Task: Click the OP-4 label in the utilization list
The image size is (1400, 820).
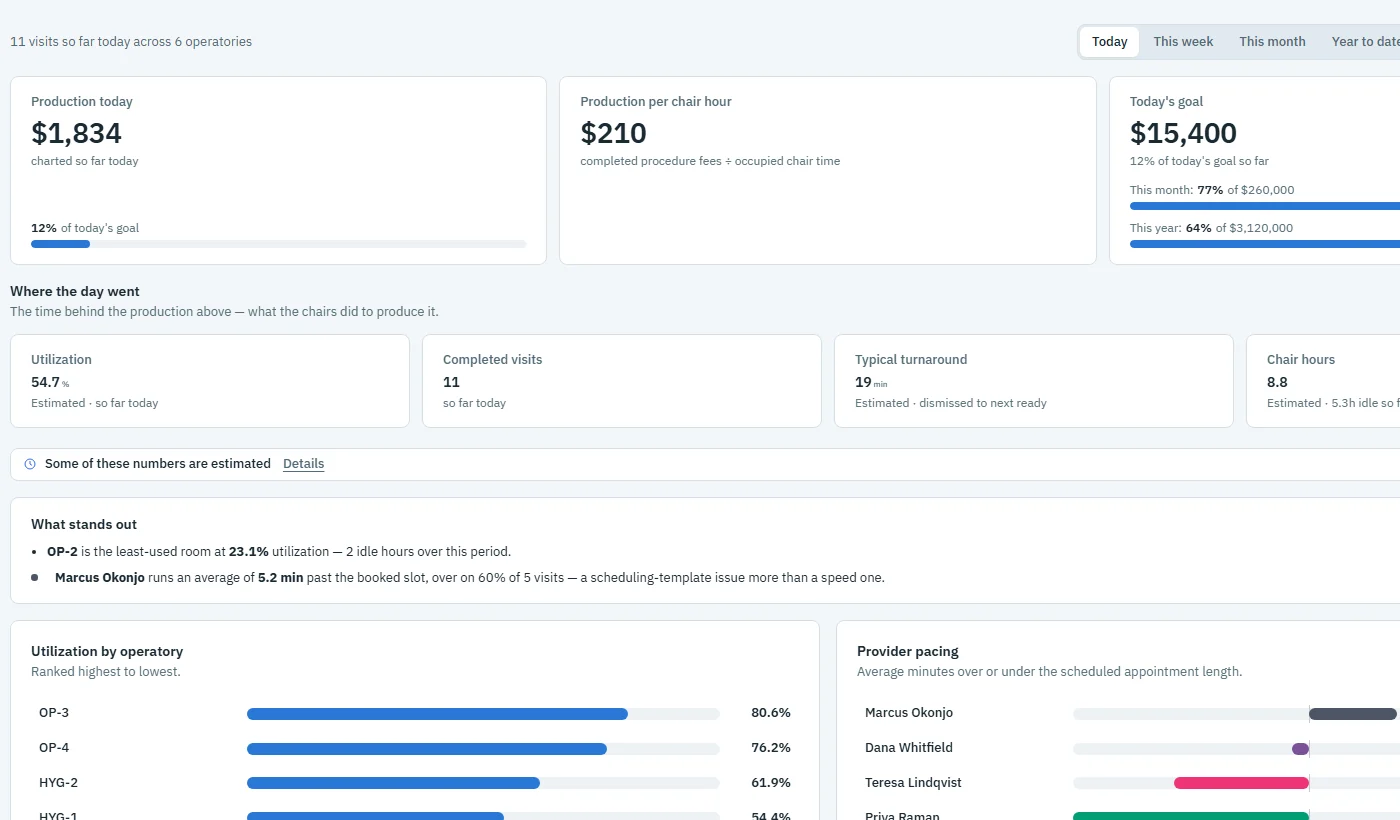Action: pos(54,748)
